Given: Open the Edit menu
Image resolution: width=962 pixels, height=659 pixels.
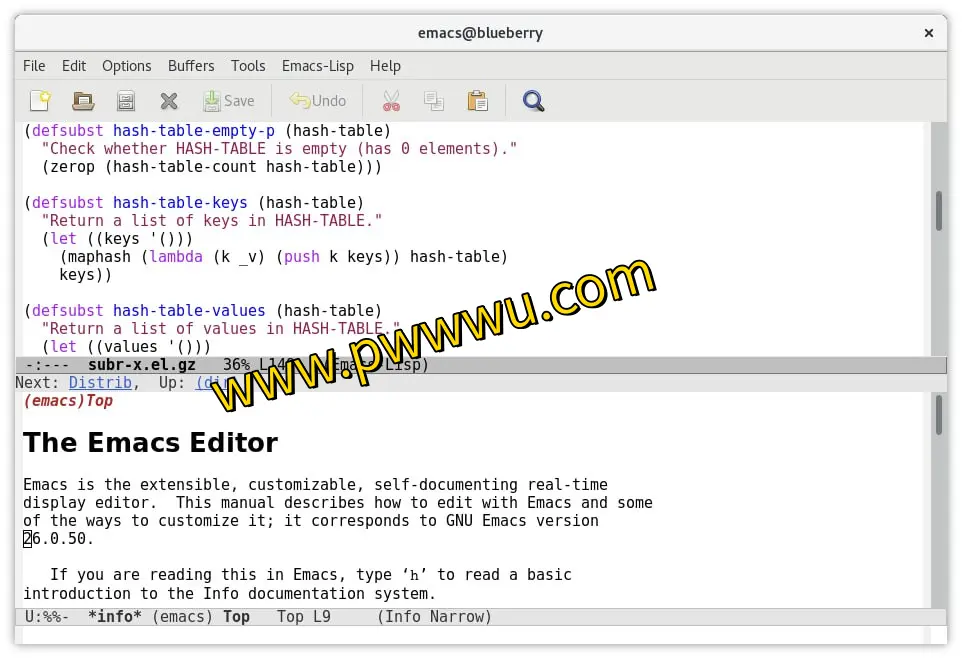Looking at the screenshot, I should coord(73,66).
